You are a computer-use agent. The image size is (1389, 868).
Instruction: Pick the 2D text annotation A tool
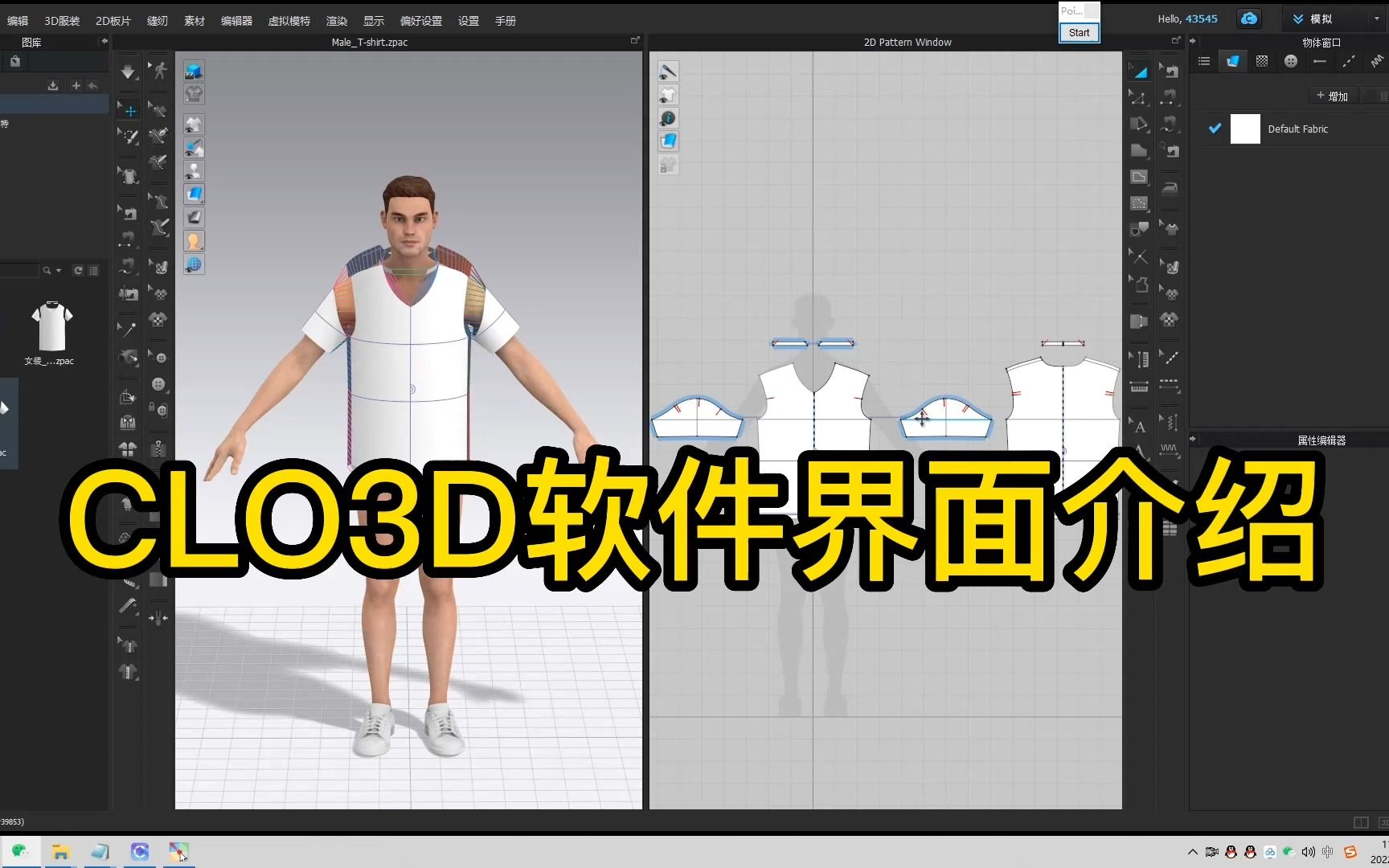pyautogui.click(x=1139, y=427)
